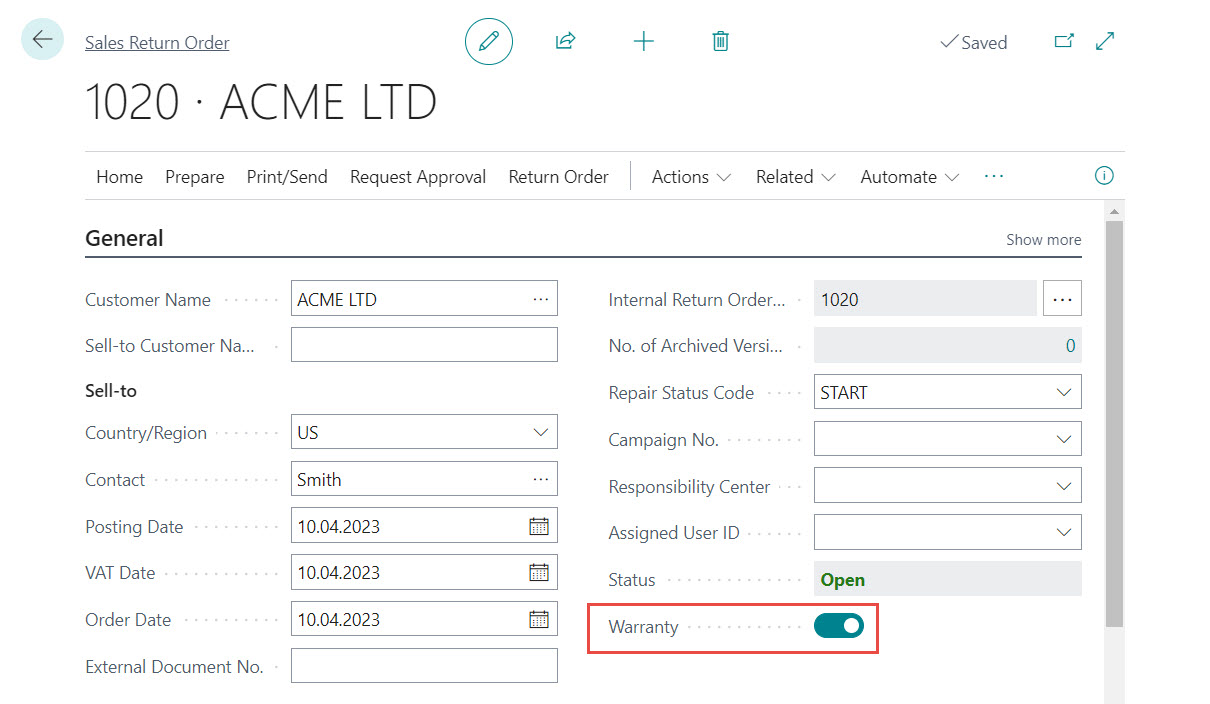Click the Sales Return Order breadcrumb link
The height and width of the screenshot is (704, 1210).
(x=157, y=43)
